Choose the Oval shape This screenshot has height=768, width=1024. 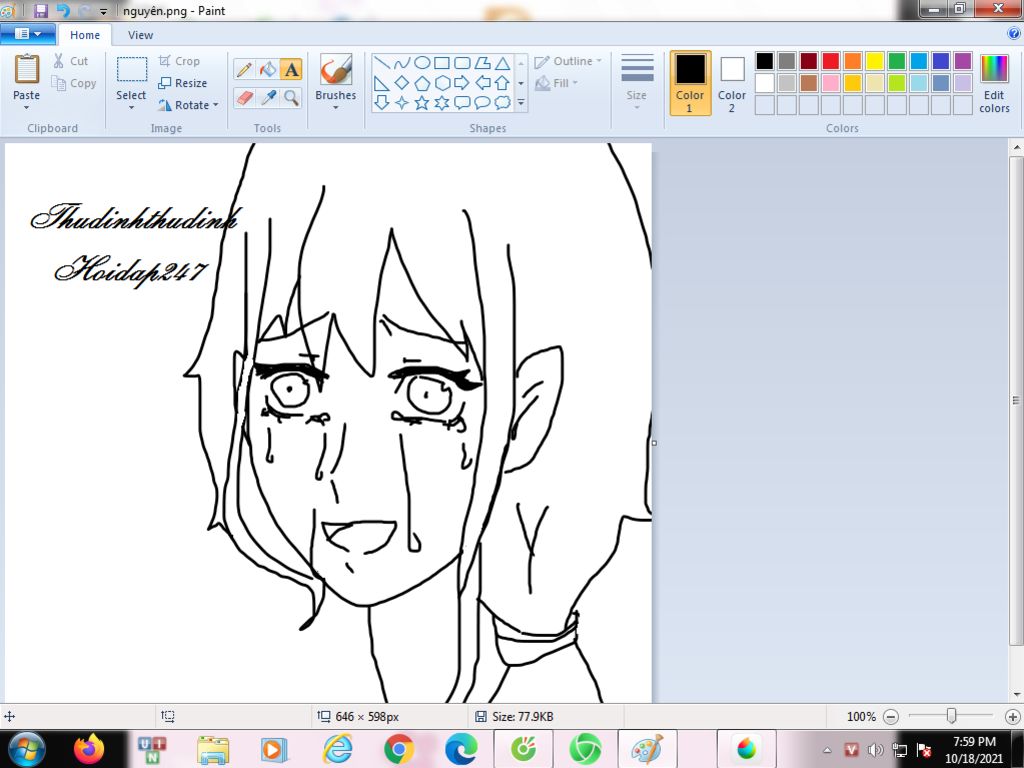[x=423, y=63]
